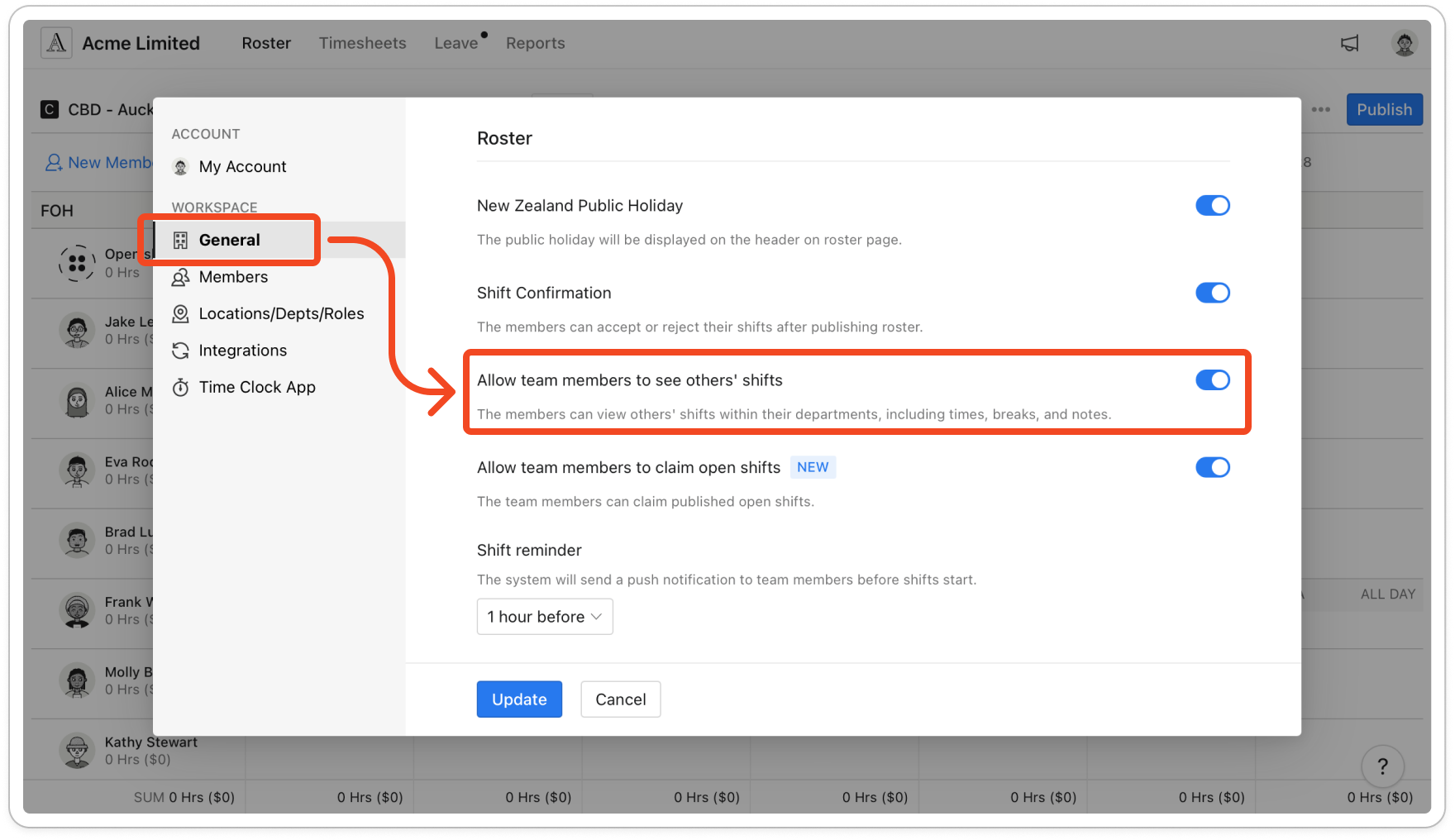Disable Allow team members to see others' shifts

[1212, 380]
